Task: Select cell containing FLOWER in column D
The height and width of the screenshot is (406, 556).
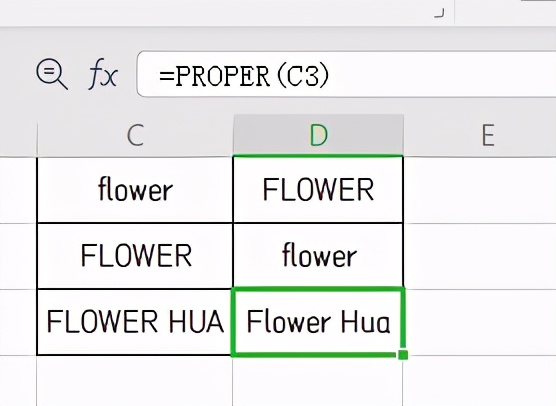Action: tap(318, 190)
